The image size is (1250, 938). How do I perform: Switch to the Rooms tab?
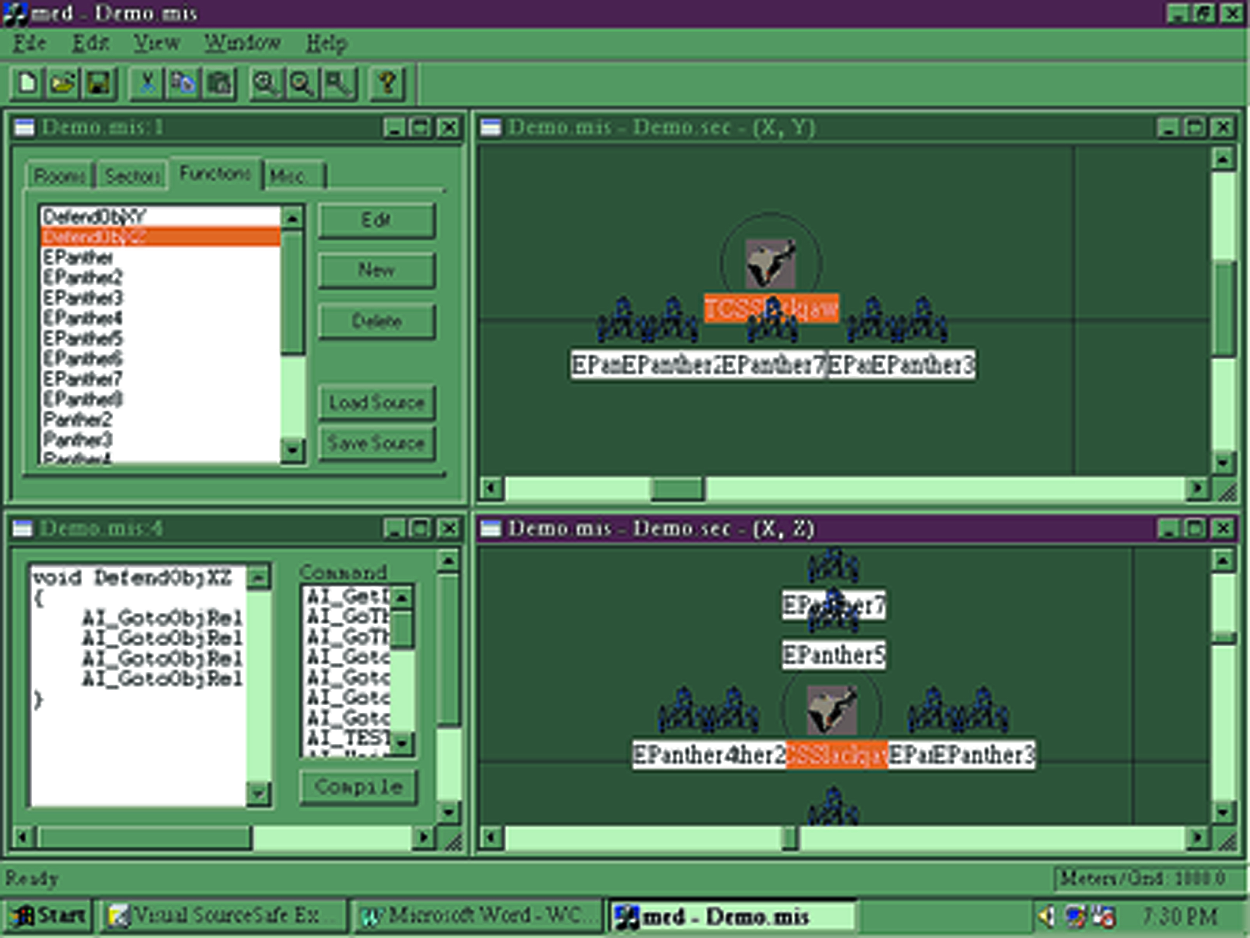click(x=60, y=176)
